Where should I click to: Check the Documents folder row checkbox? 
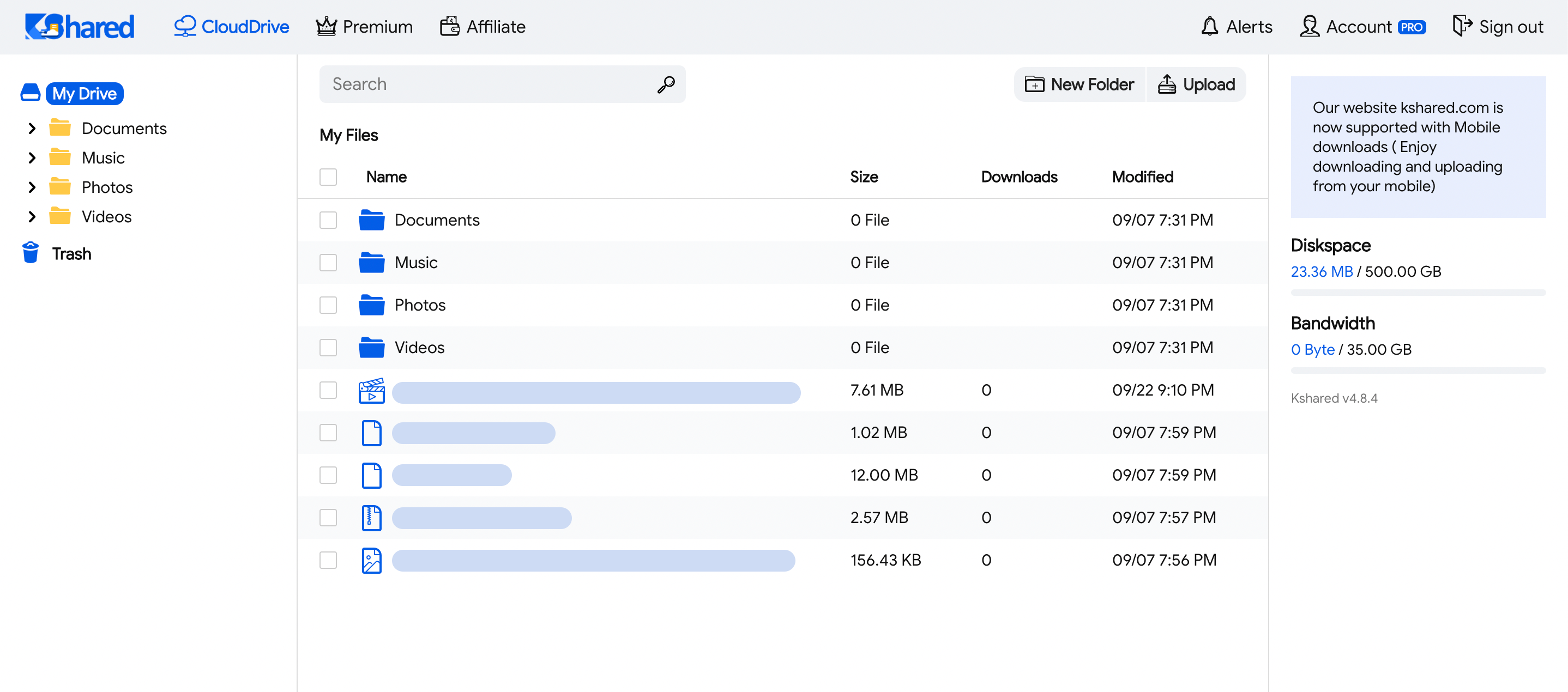click(328, 220)
